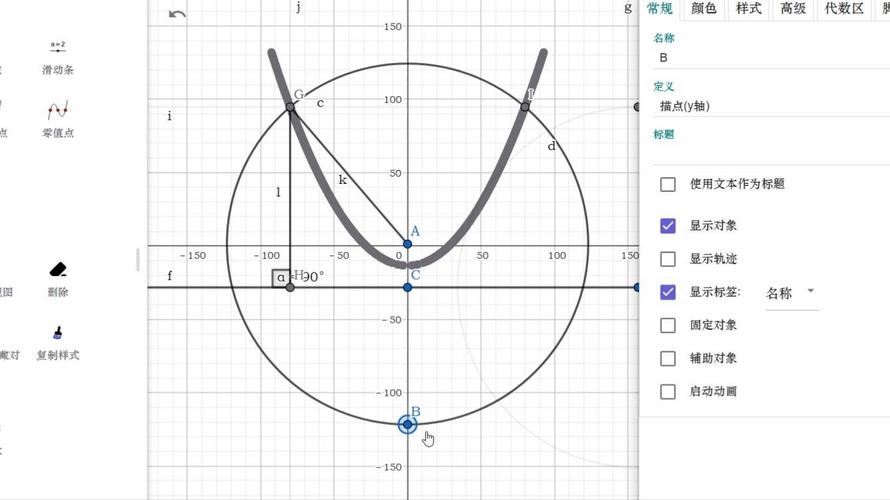Click the 名称 field containing B
Screen dimensions: 890x500
point(770,58)
